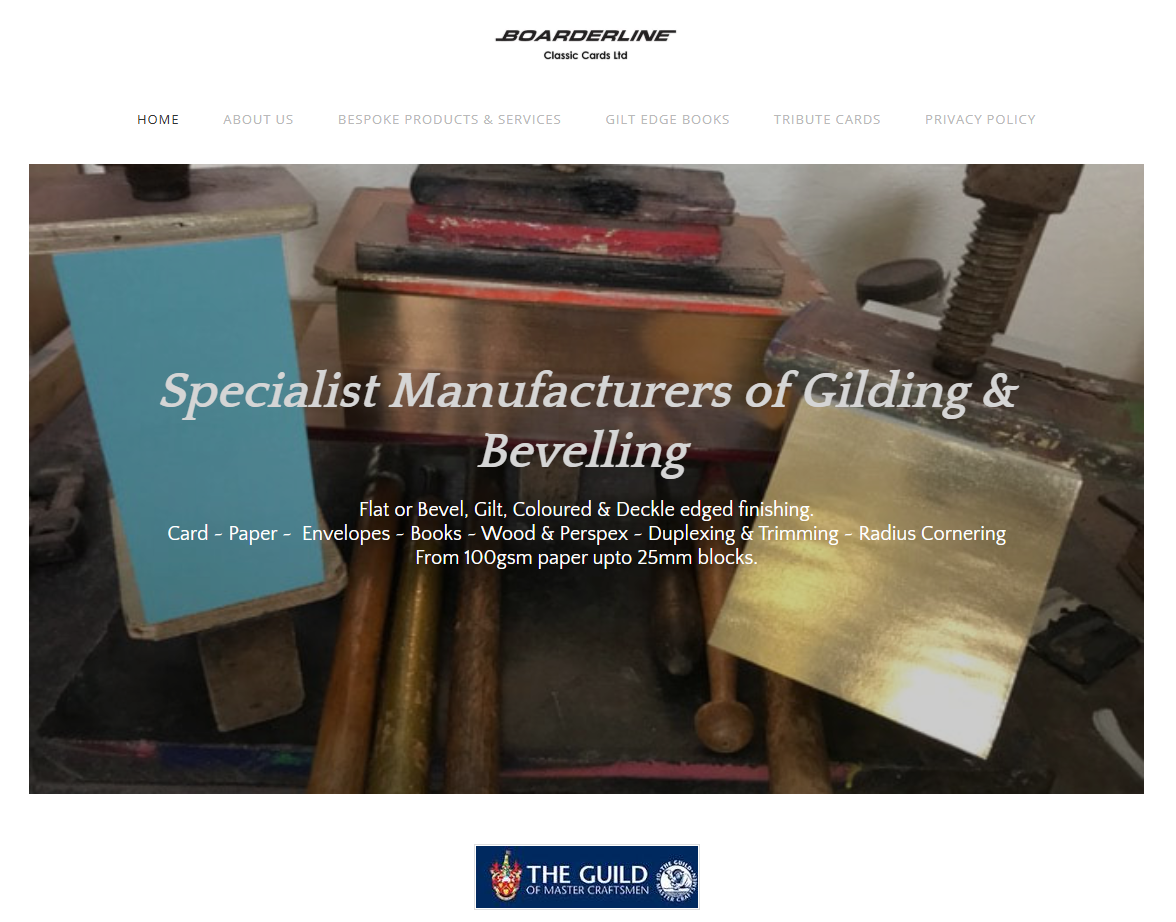Open Bespoke Products & Services menu item
This screenshot has height=922, width=1176.
(449, 119)
